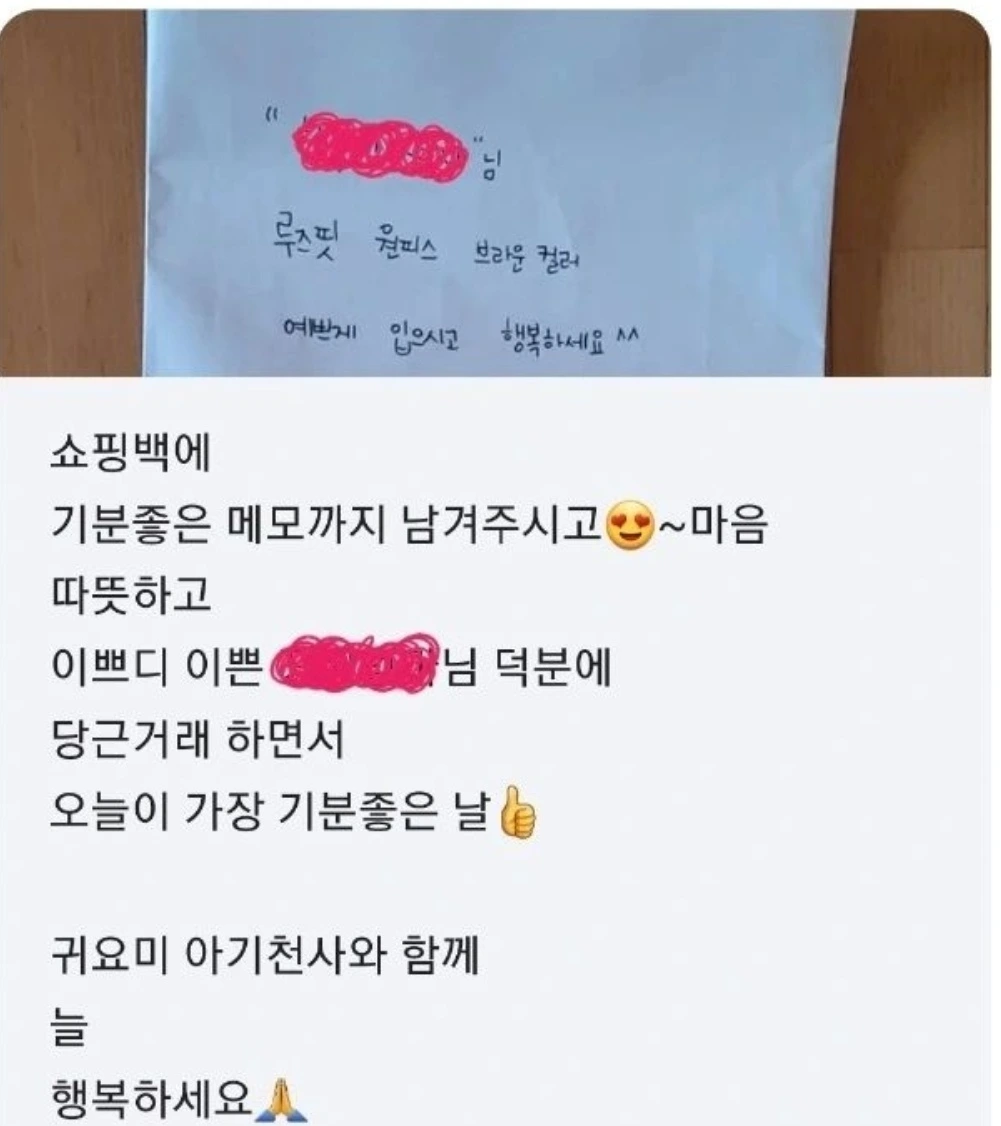Click the closing typed text 행복하세요

pyautogui.click(x=152, y=1099)
